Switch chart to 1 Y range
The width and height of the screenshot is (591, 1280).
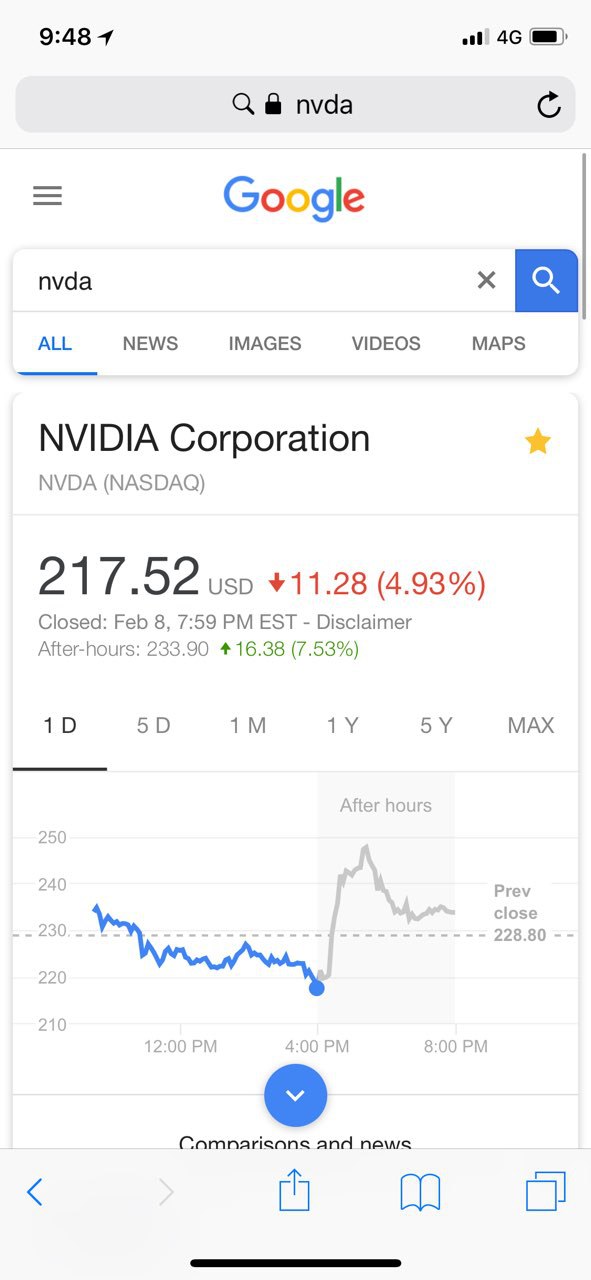pos(342,726)
